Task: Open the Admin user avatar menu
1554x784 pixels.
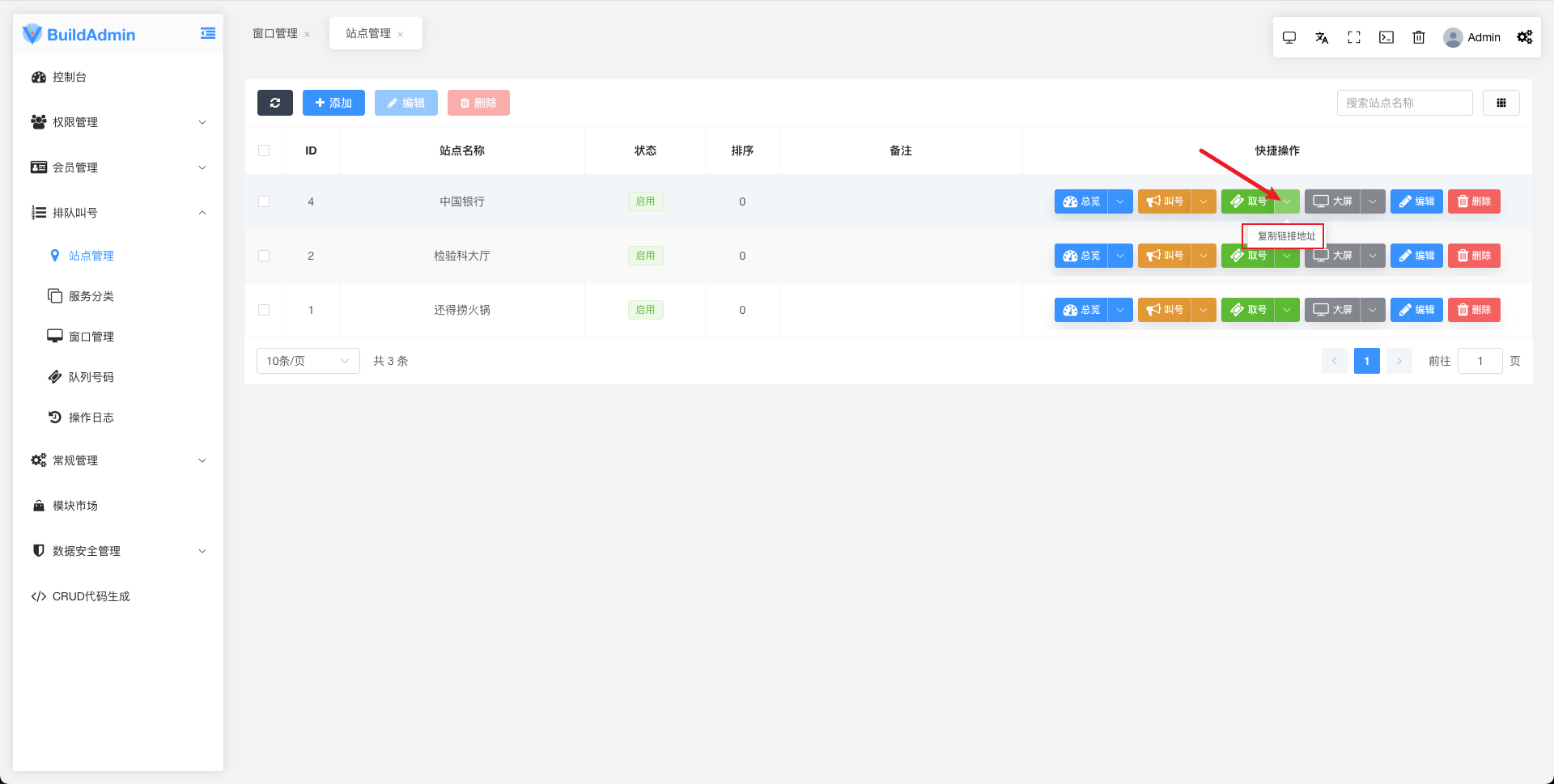Action: point(1471,37)
